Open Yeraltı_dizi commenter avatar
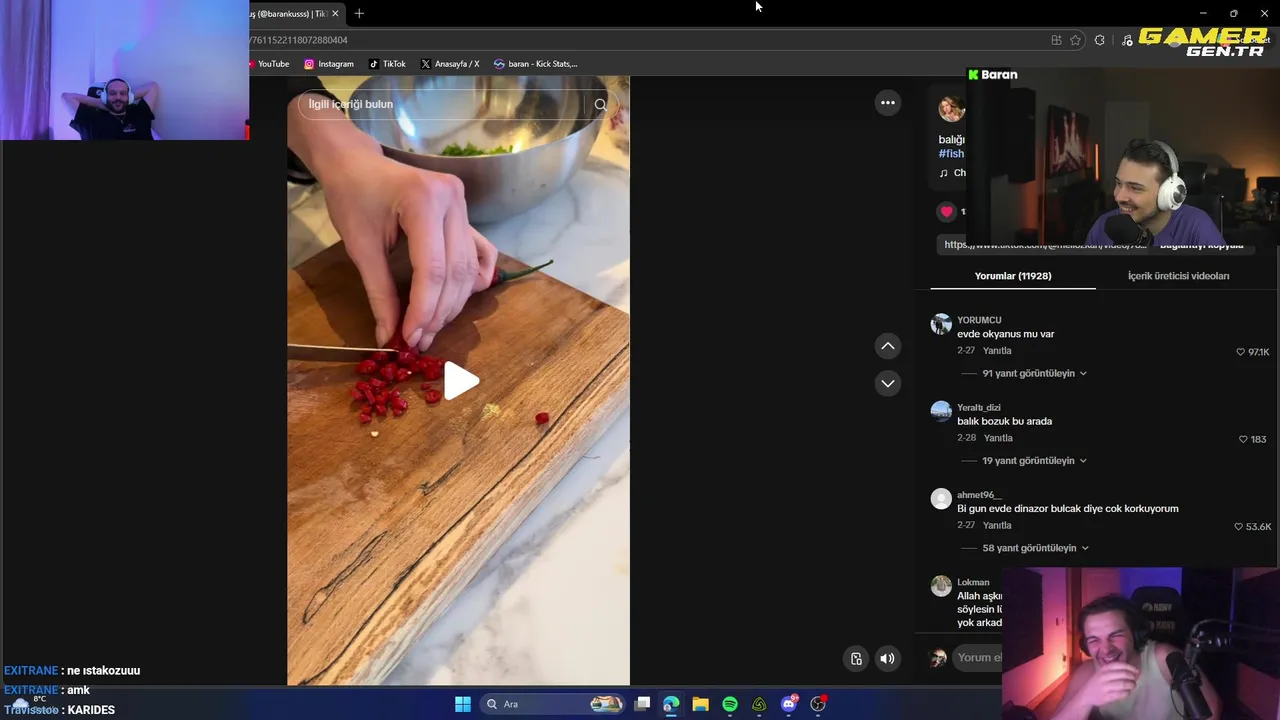 point(941,411)
